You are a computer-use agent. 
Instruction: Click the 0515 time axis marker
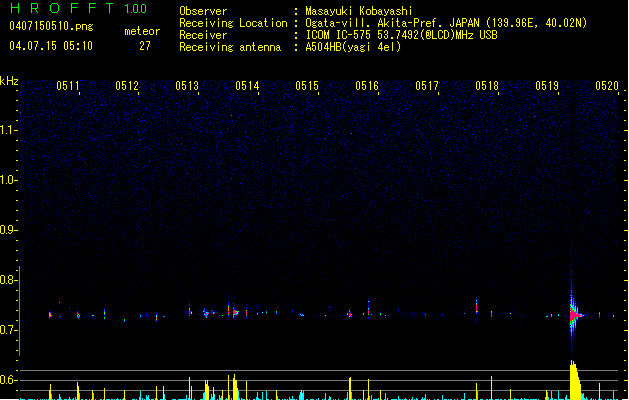(307, 85)
